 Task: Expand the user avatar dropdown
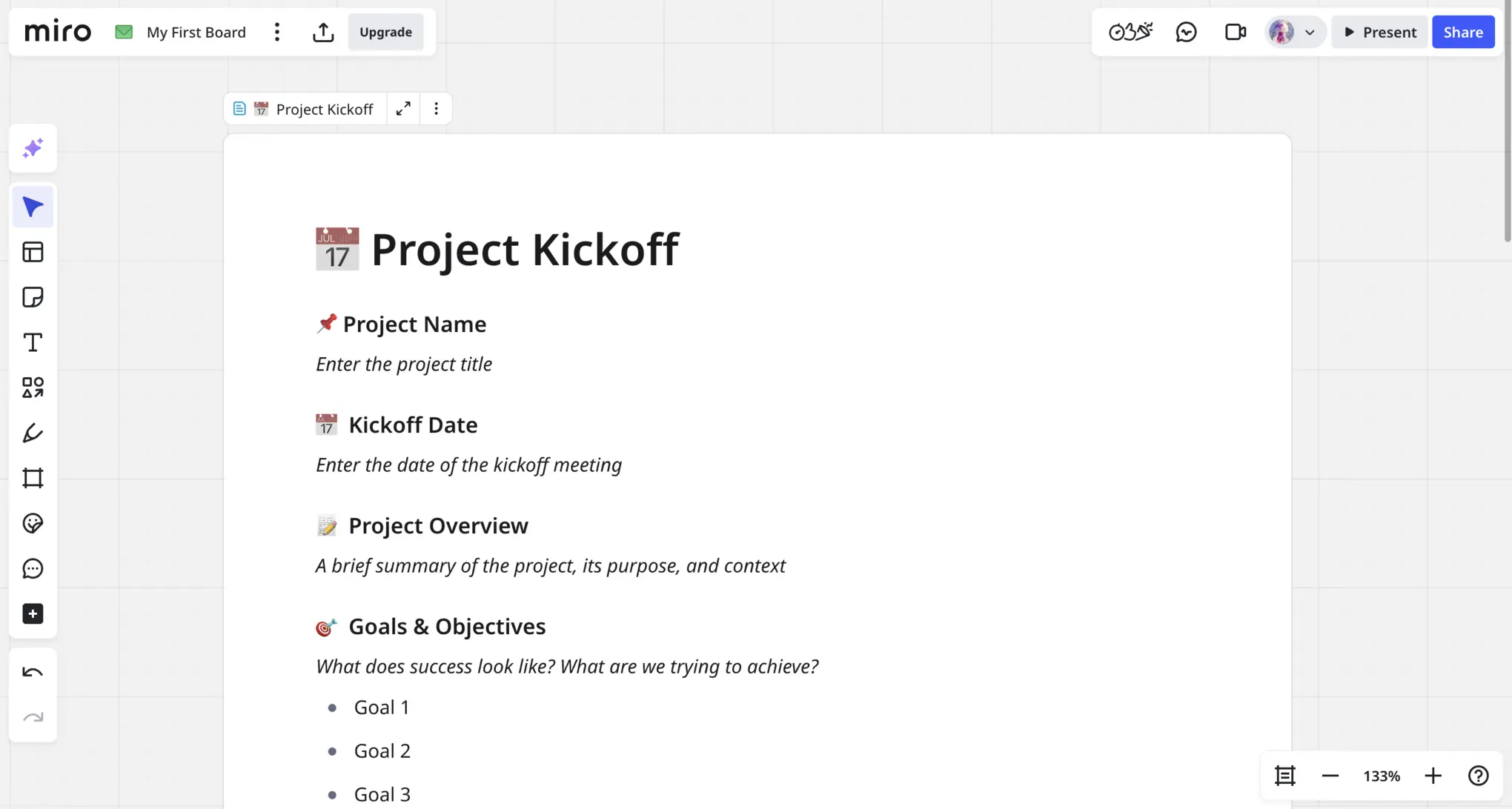point(1310,32)
